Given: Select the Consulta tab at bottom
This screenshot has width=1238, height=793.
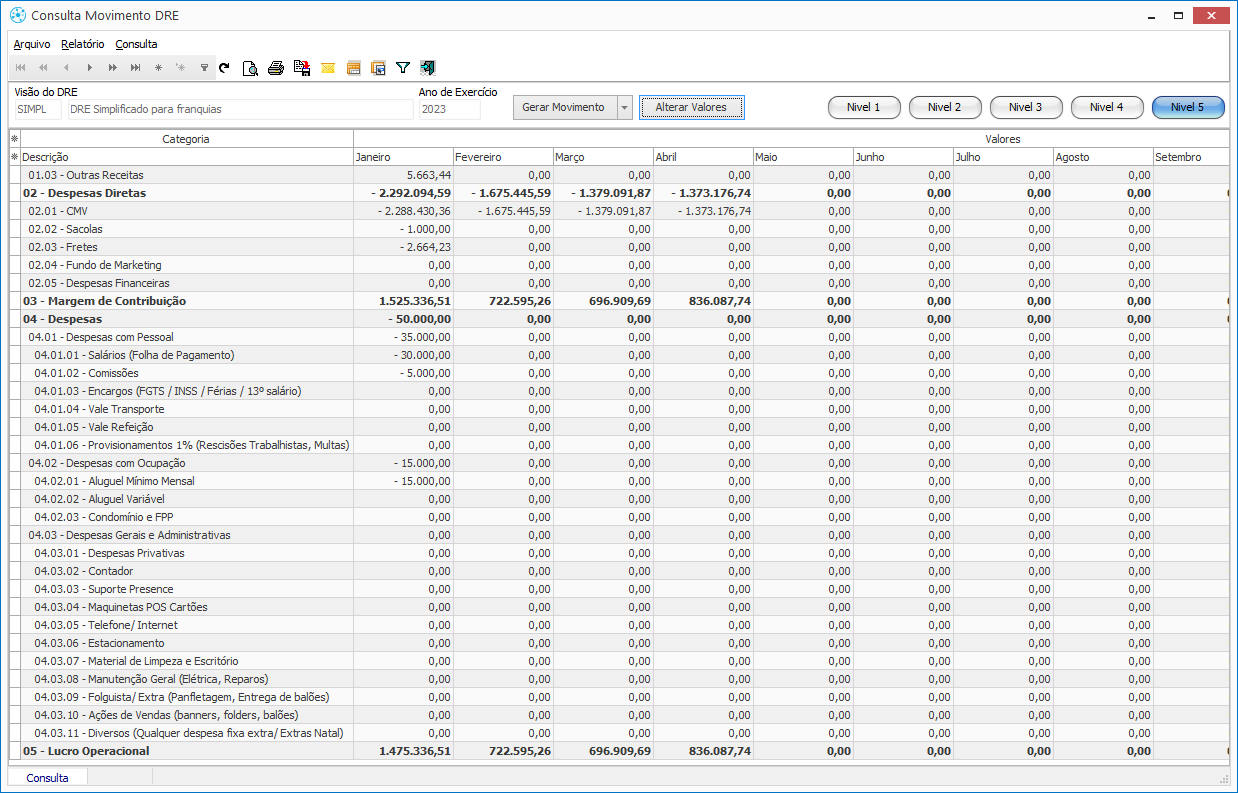Looking at the screenshot, I should click(x=48, y=777).
